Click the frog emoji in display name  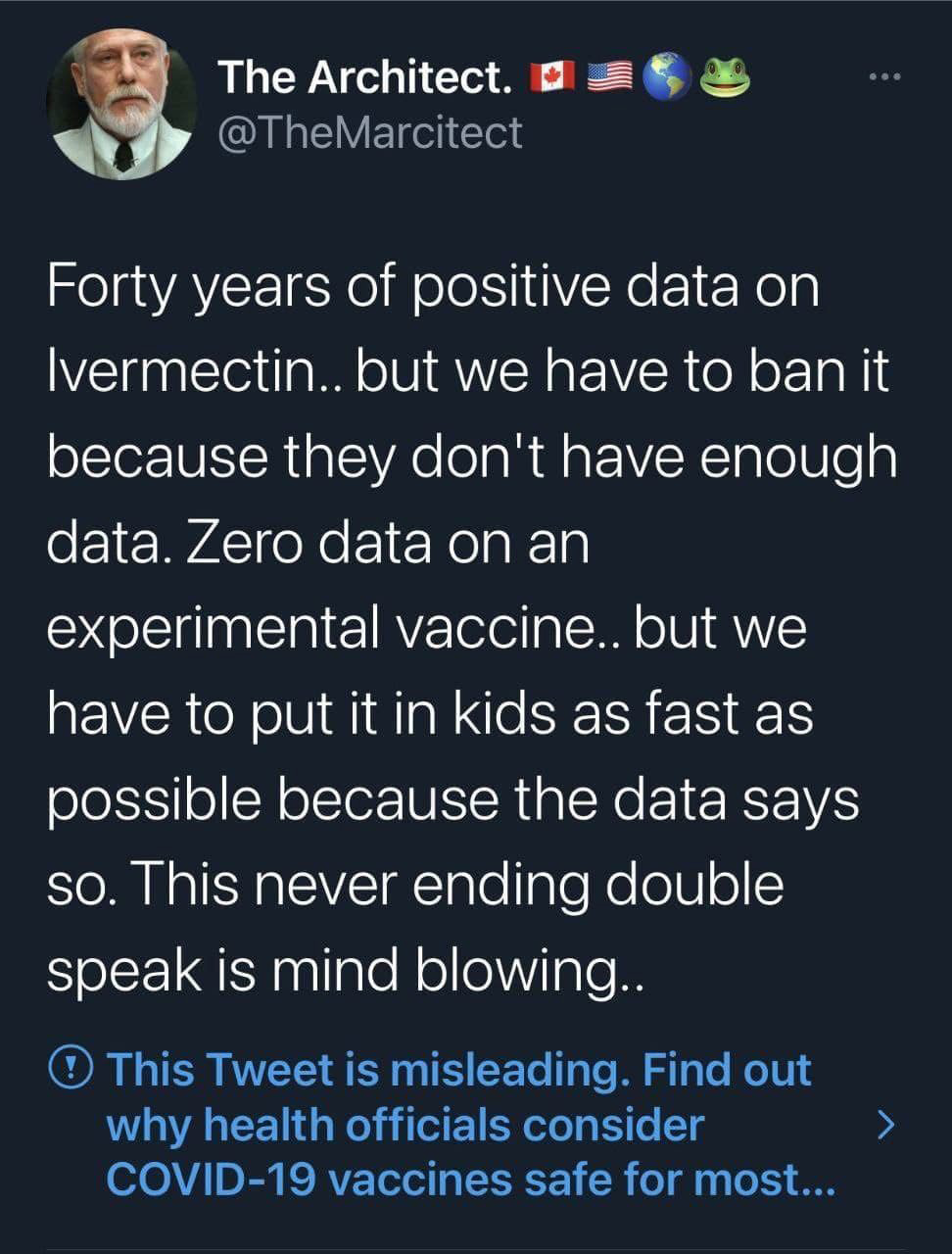pyautogui.click(x=725, y=76)
